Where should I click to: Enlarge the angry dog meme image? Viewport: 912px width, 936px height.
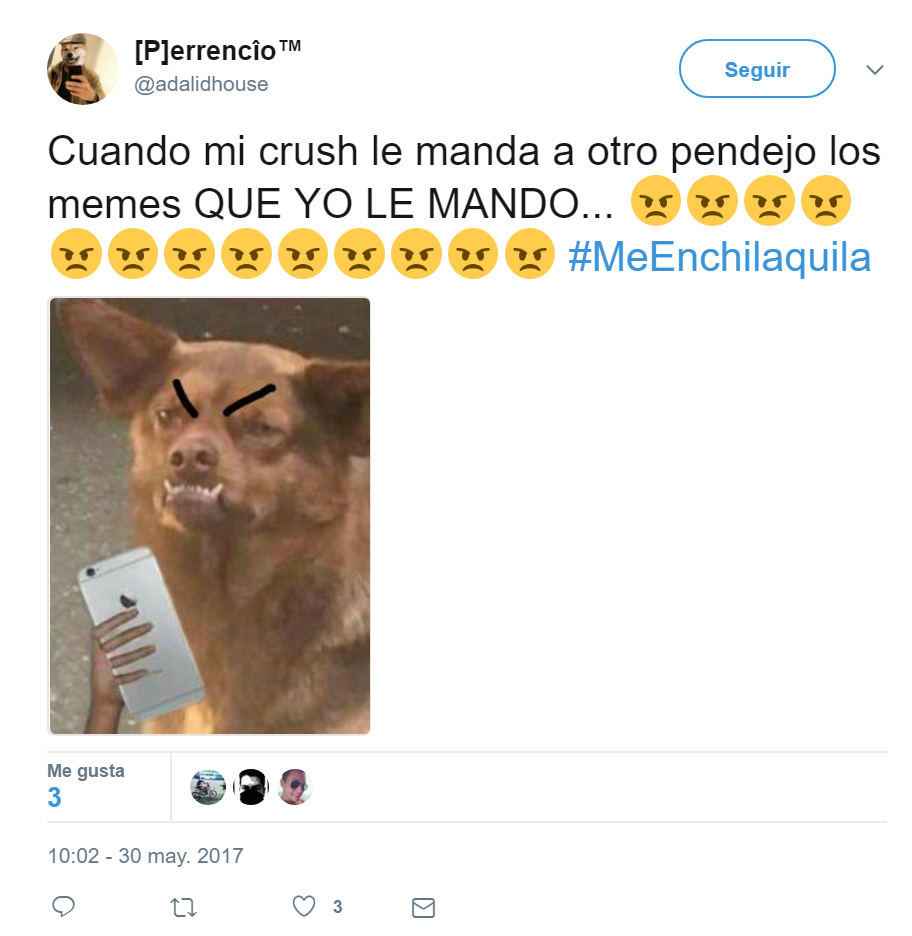(x=209, y=516)
